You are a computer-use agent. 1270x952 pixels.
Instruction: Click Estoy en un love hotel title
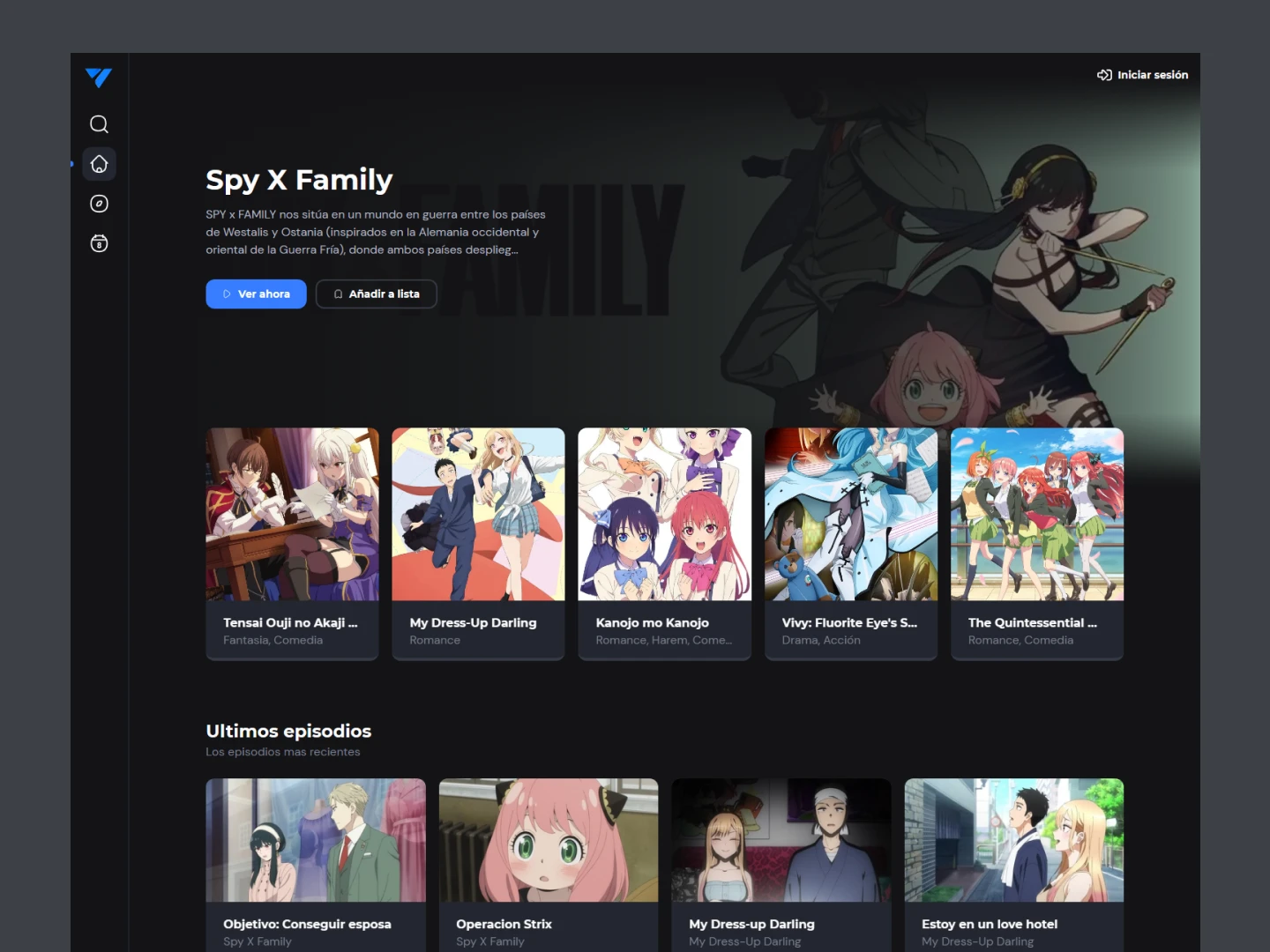[990, 924]
